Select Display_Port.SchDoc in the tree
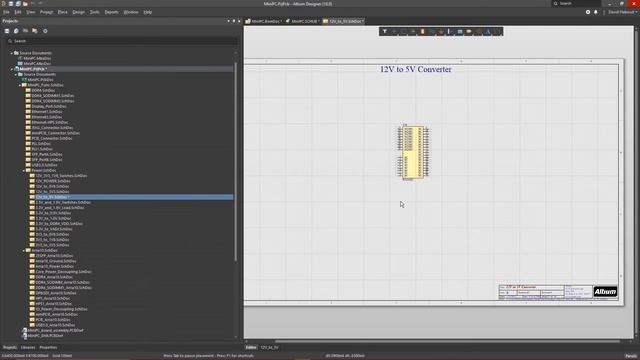This screenshot has height=360, width=640. [x=49, y=106]
